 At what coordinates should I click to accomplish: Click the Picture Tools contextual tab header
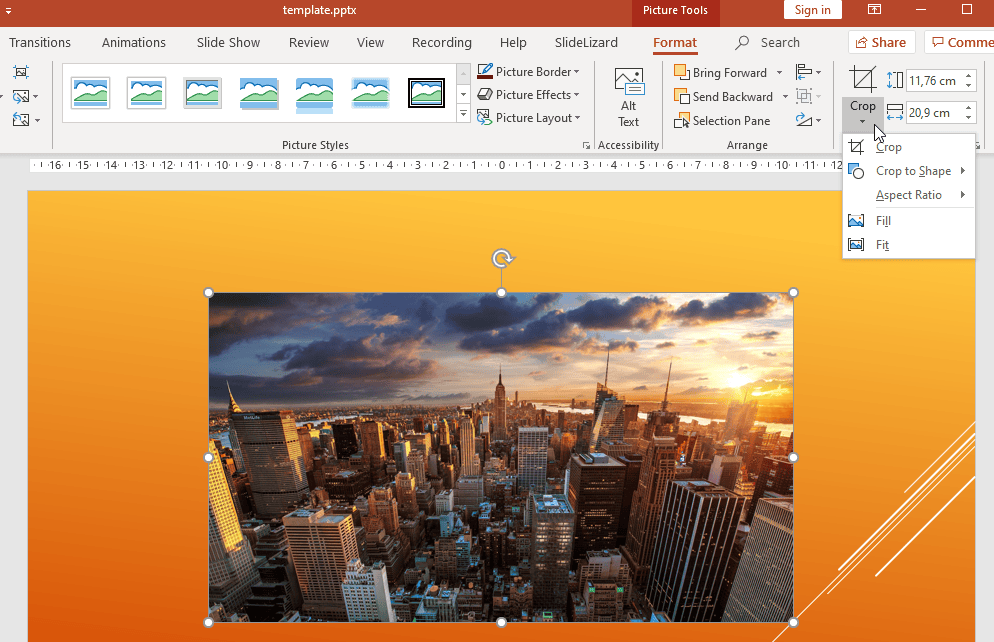675,10
